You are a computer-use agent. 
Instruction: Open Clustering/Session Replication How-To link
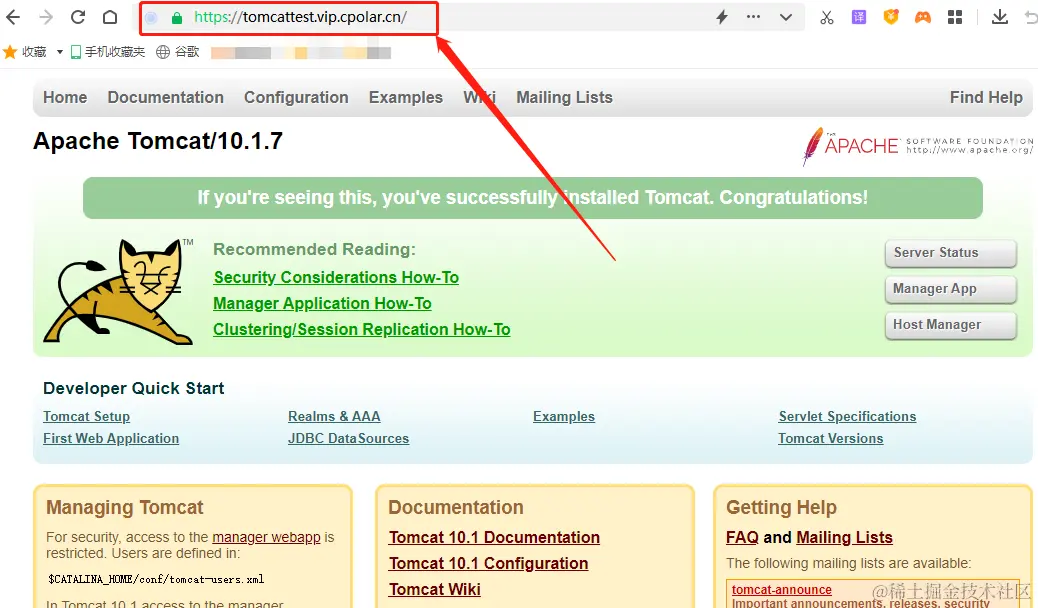pyautogui.click(x=361, y=329)
